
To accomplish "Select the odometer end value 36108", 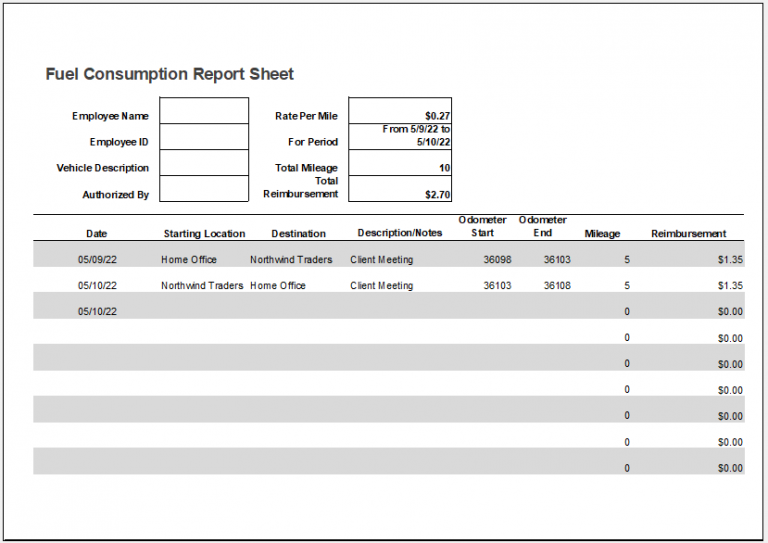I will pyautogui.click(x=557, y=286).
